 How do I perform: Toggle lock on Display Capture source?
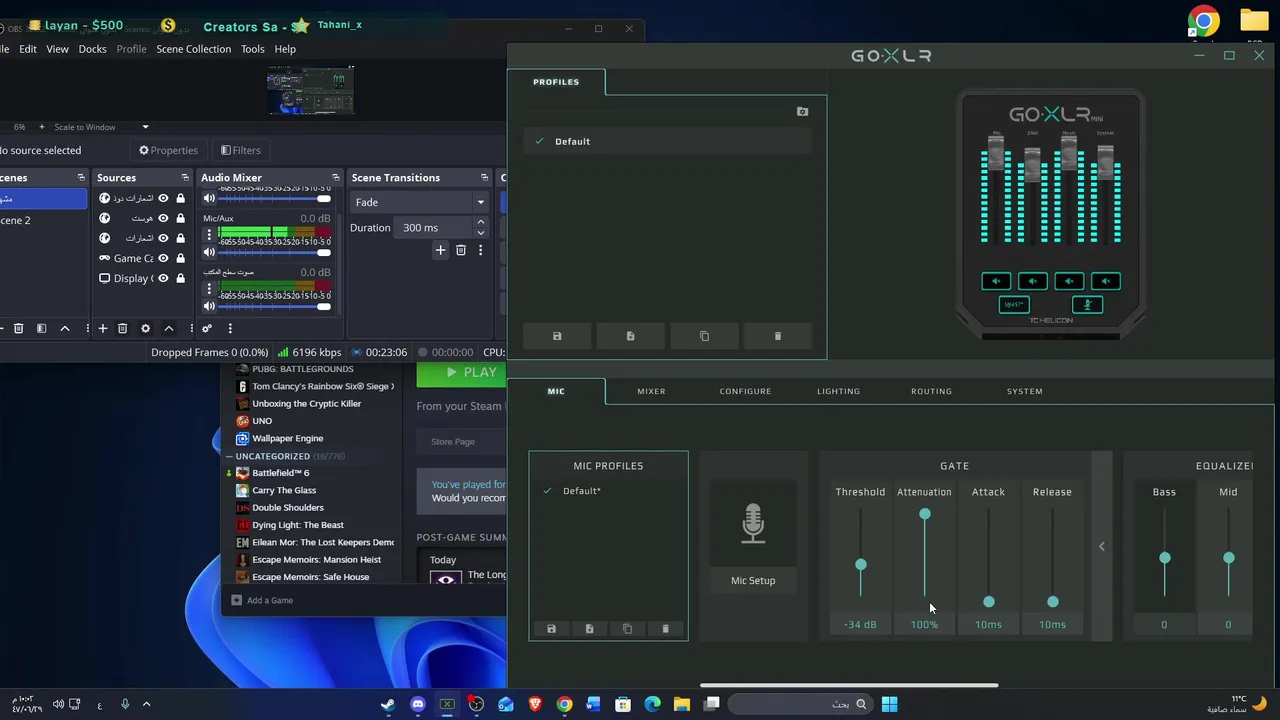tap(180, 278)
